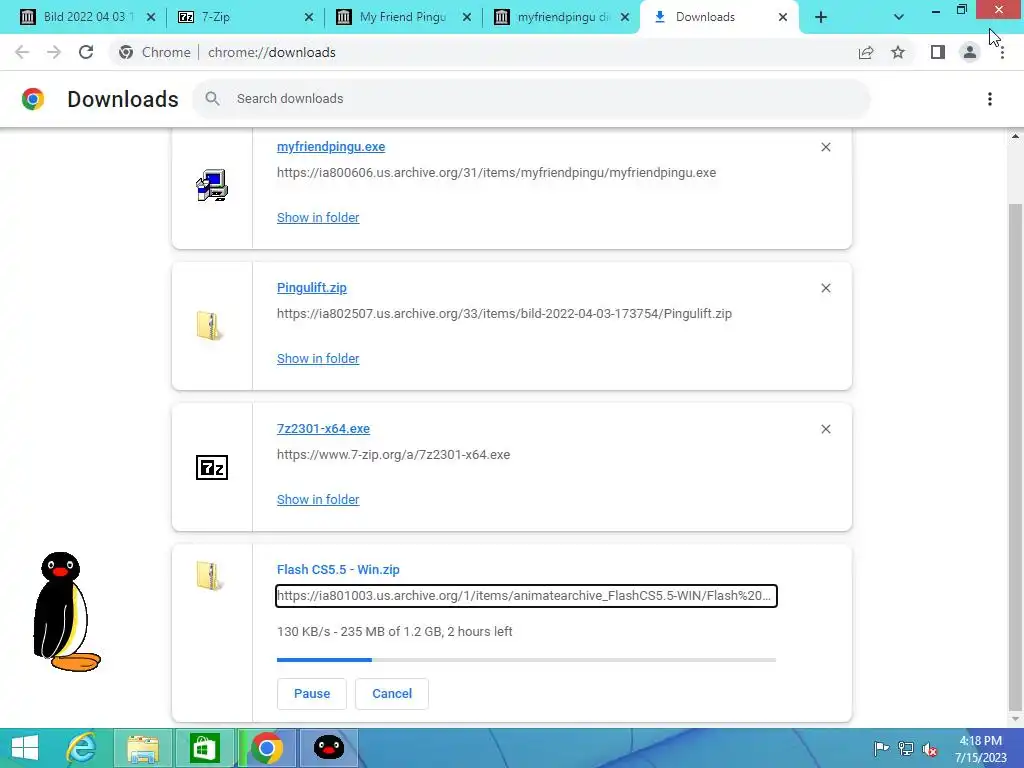Image resolution: width=1024 pixels, height=768 pixels.
Task: Click the 7-zip.org source URL
Action: pyautogui.click(x=393, y=455)
